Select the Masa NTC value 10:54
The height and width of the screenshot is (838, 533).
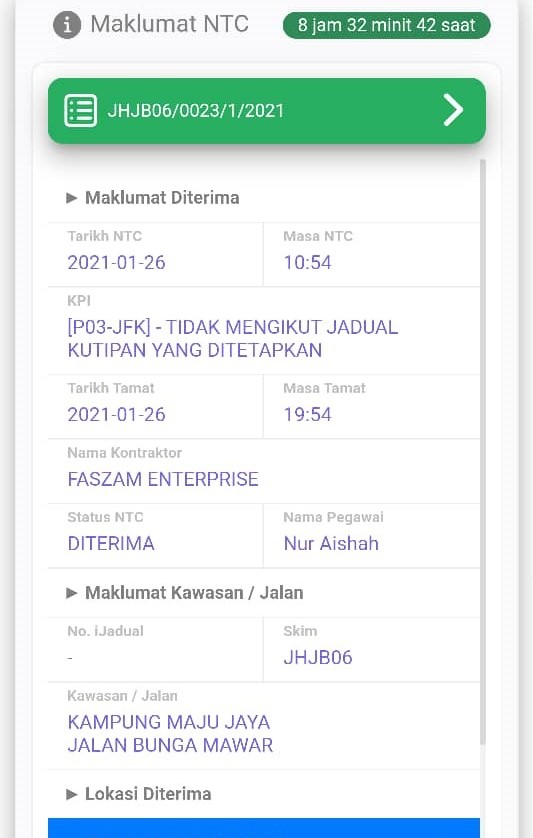(x=307, y=262)
